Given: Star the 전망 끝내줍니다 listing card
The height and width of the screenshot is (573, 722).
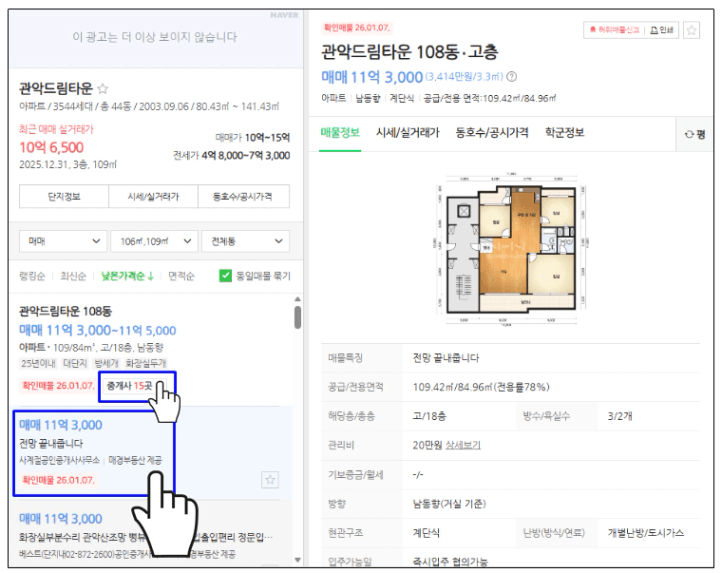Looking at the screenshot, I should 270,480.
